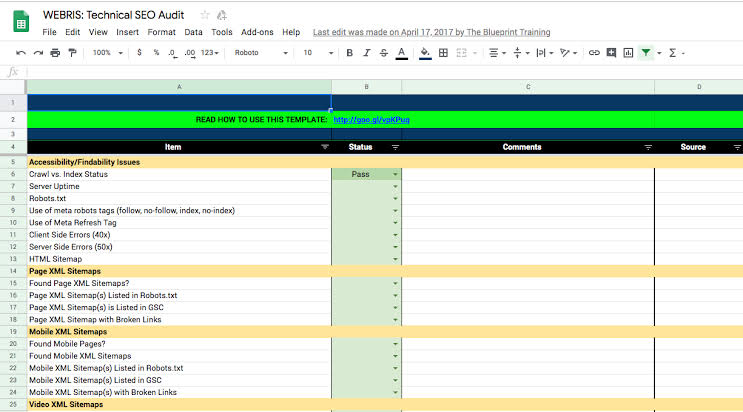Open the Format menu
The image size is (743, 412).
click(x=161, y=32)
